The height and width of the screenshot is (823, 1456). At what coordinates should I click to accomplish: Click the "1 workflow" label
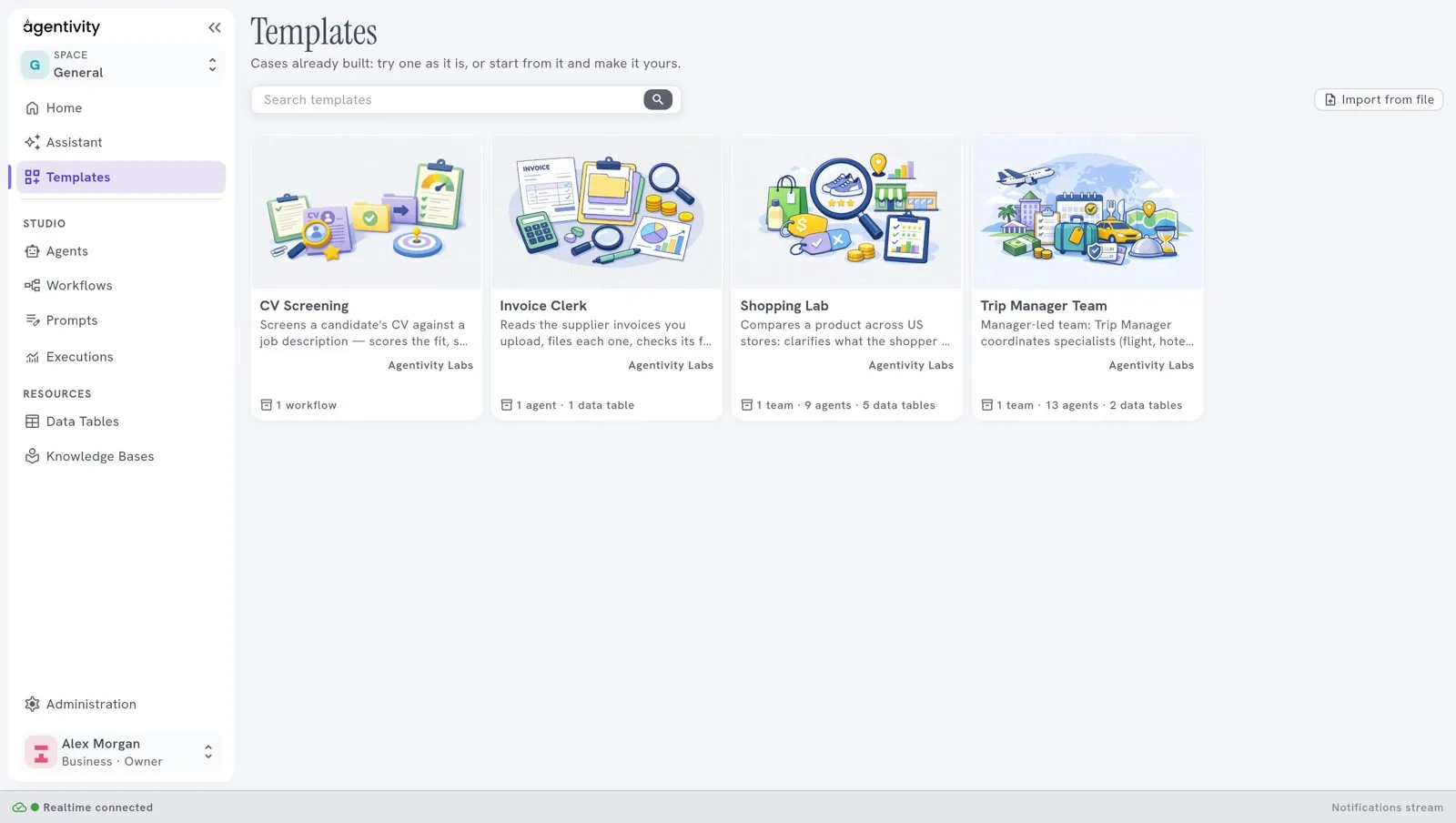(x=307, y=405)
